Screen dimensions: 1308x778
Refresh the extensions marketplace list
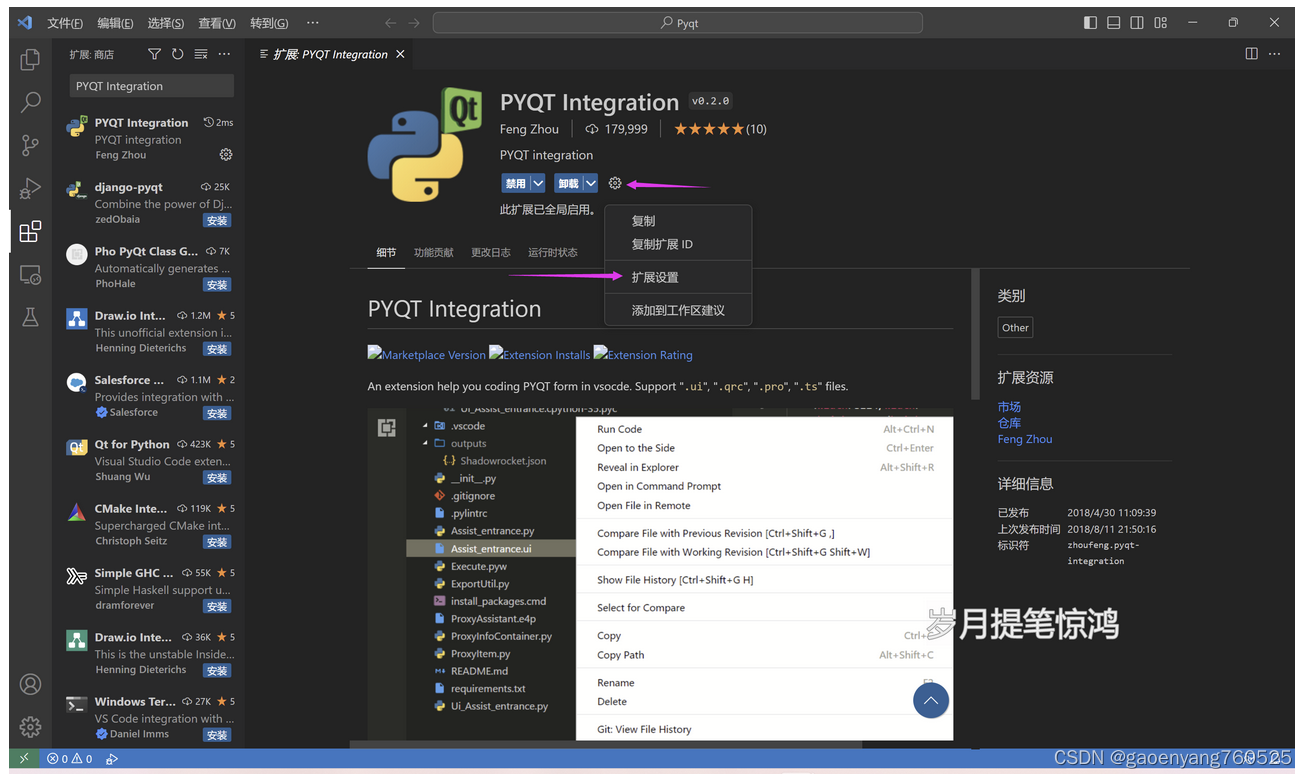177,54
